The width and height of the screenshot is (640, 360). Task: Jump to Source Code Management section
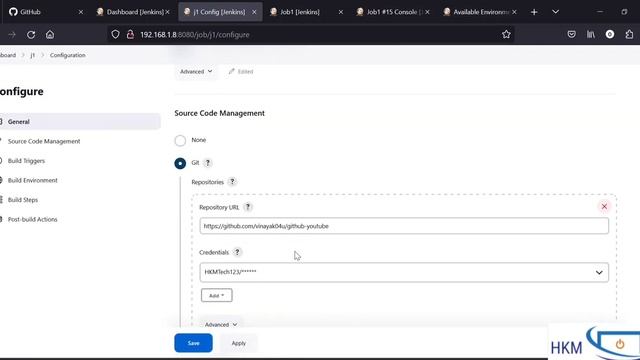[44, 141]
